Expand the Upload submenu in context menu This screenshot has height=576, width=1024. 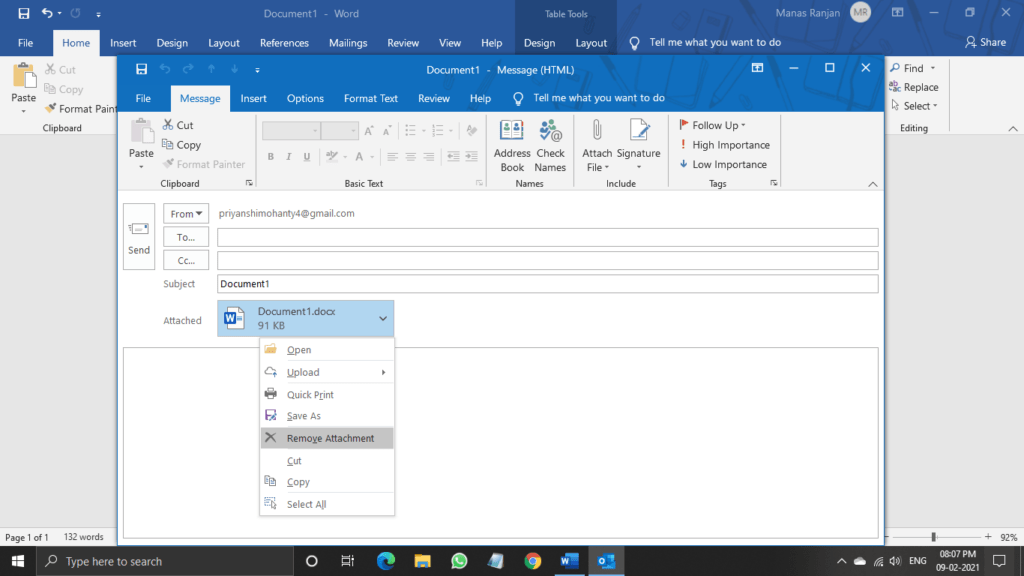[327, 372]
